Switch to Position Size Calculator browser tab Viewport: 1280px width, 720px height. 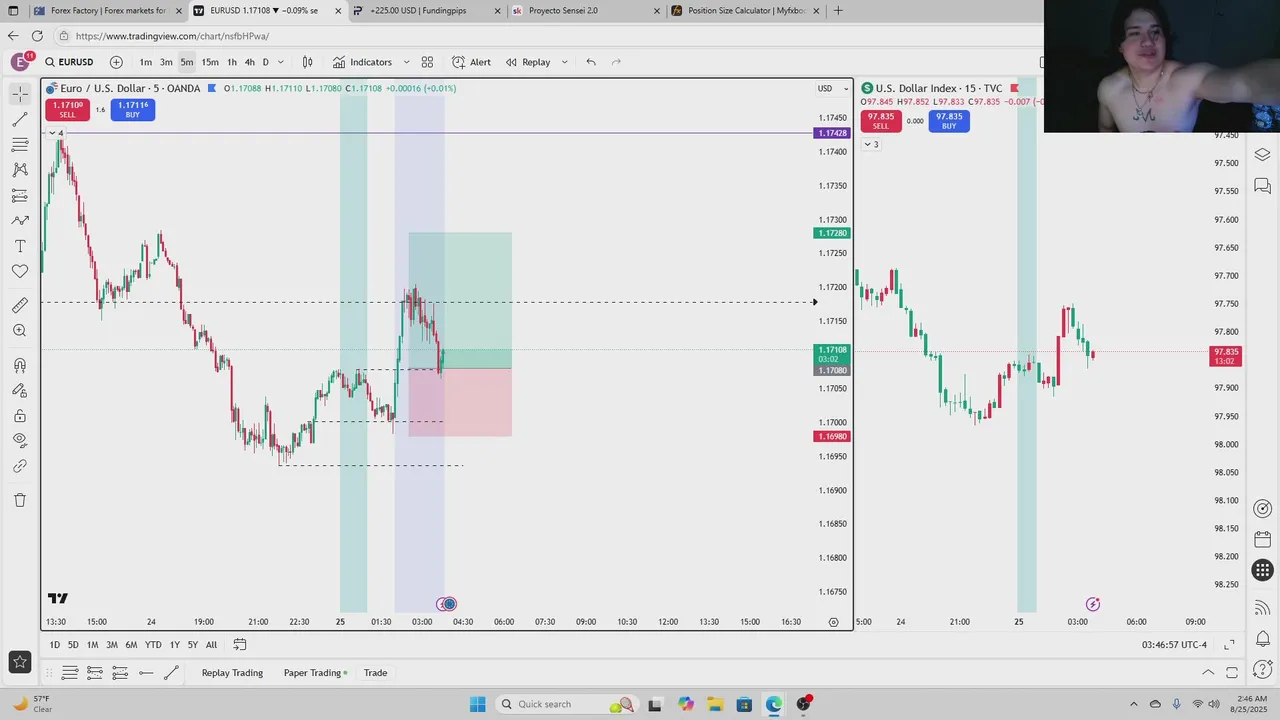[745, 11]
